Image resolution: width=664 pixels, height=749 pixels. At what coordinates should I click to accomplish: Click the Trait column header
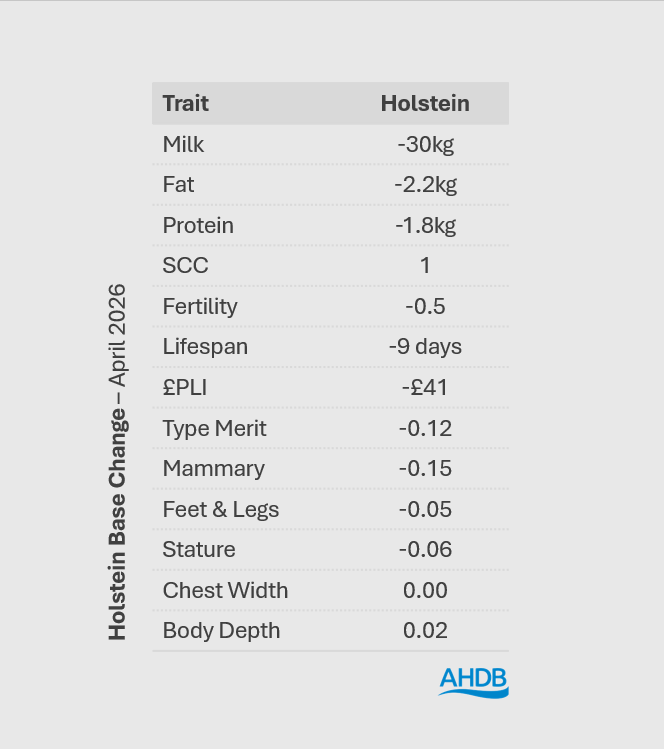pos(186,104)
